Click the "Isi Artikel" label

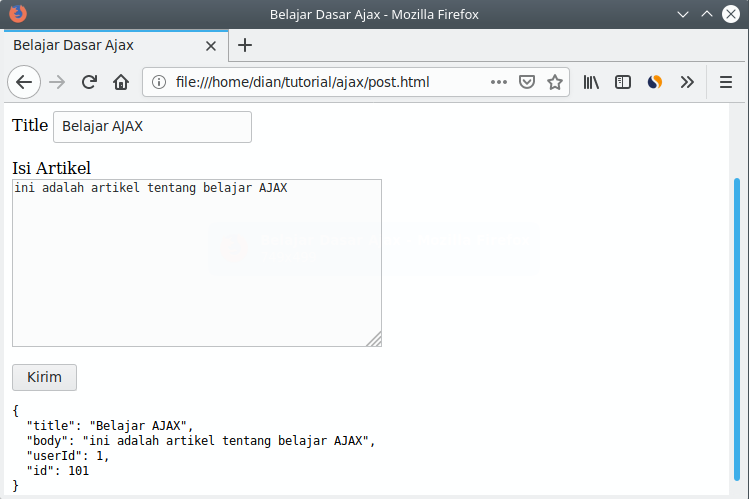pyautogui.click(x=51, y=168)
